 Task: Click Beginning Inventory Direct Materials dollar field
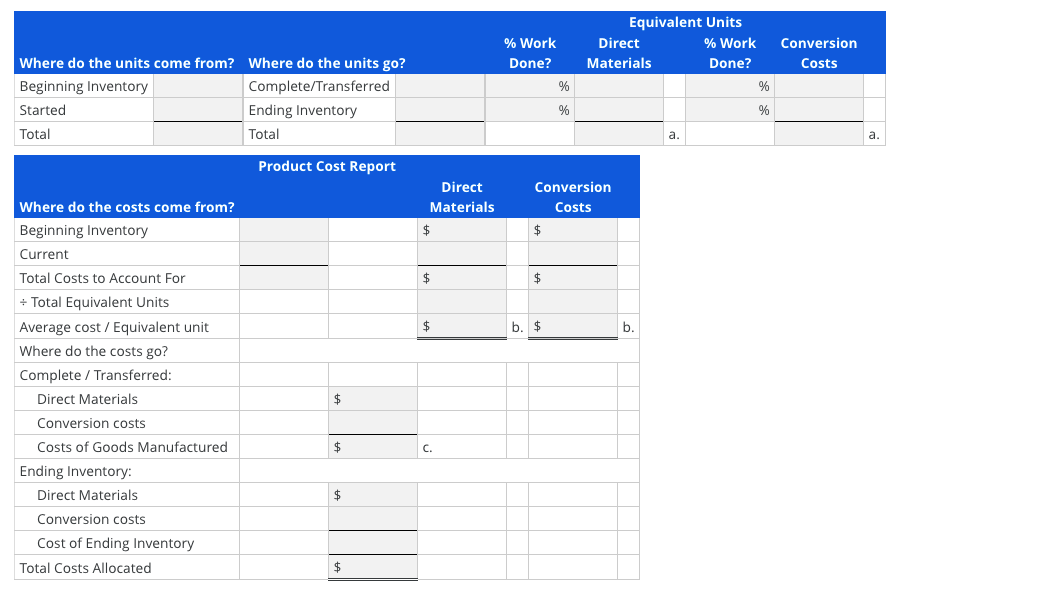(462, 230)
